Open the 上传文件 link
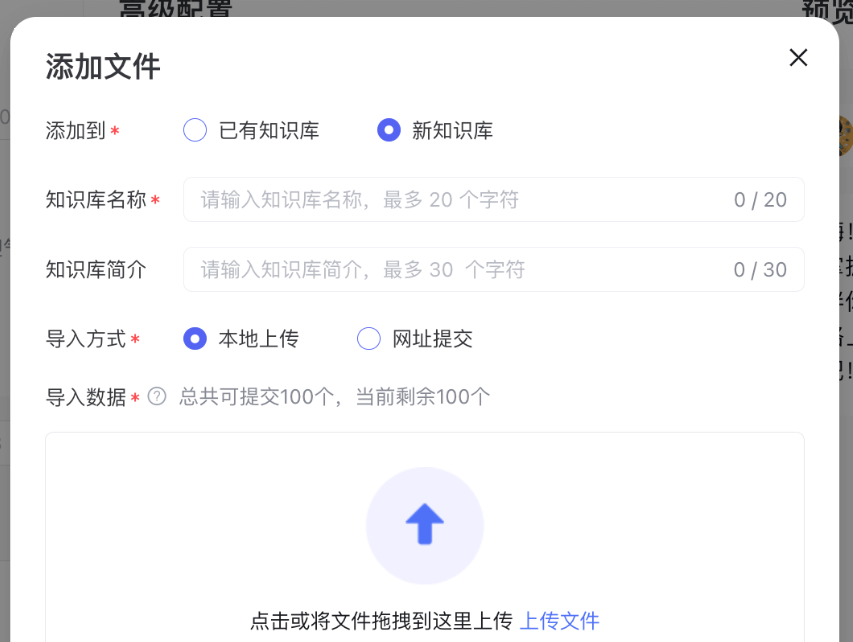The height and width of the screenshot is (642, 853). [559, 621]
